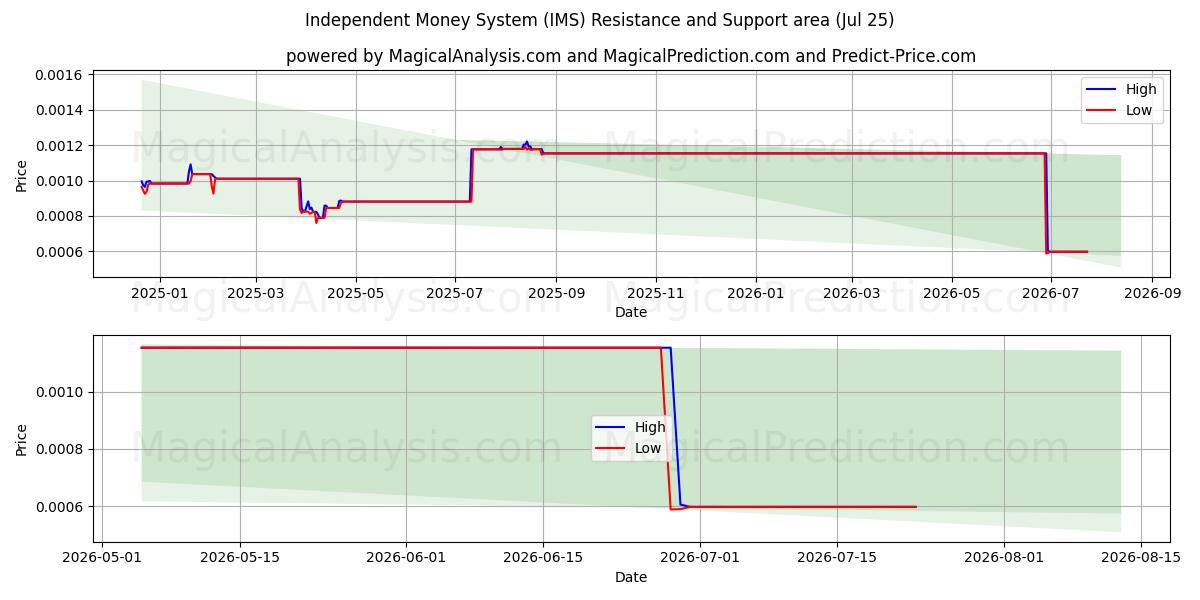Click the '2025-09' date tick label
Image resolution: width=1200 pixels, height=600 pixels.
556,294
